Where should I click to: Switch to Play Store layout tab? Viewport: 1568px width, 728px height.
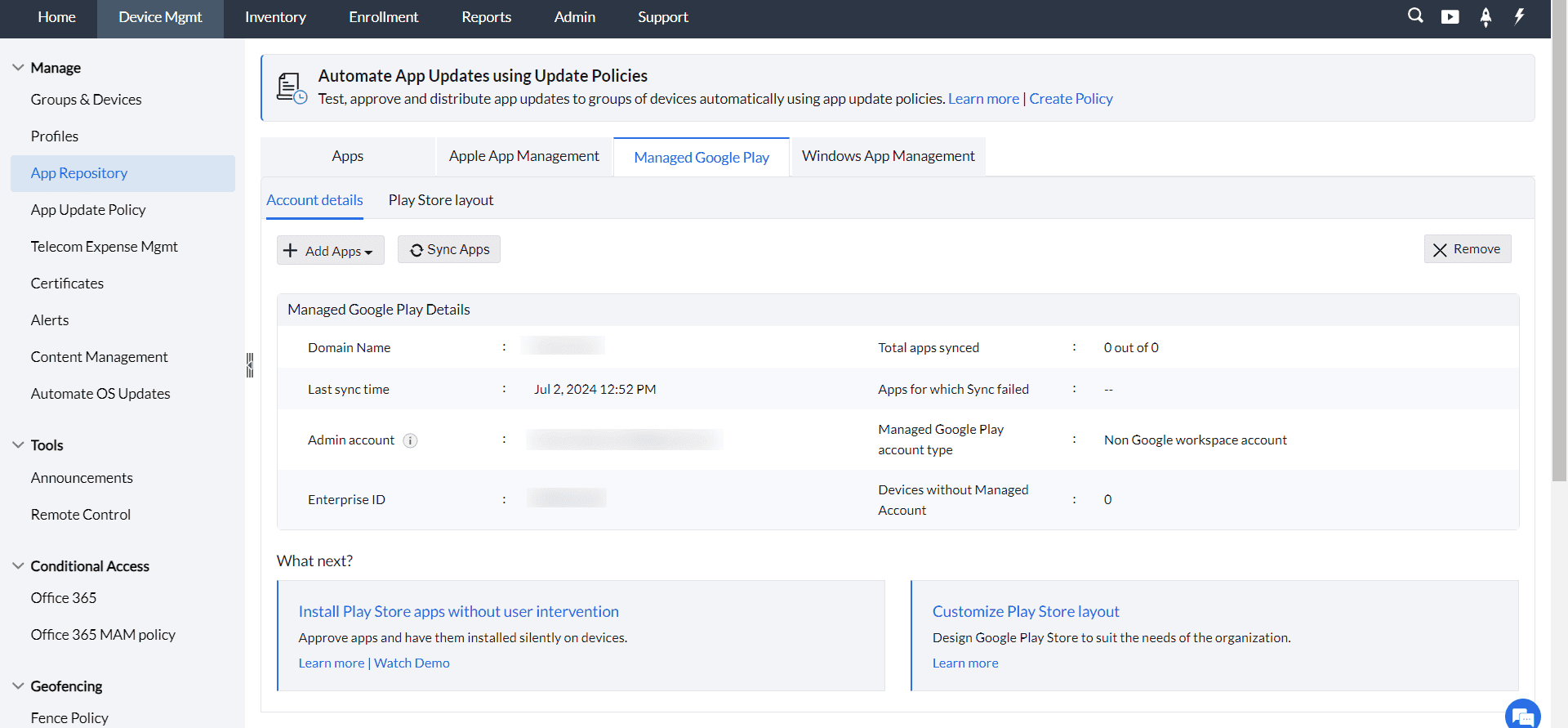click(x=441, y=200)
